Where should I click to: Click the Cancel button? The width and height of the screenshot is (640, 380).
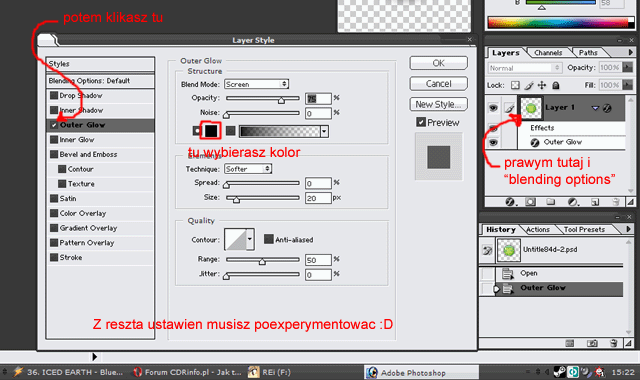[x=438, y=84]
